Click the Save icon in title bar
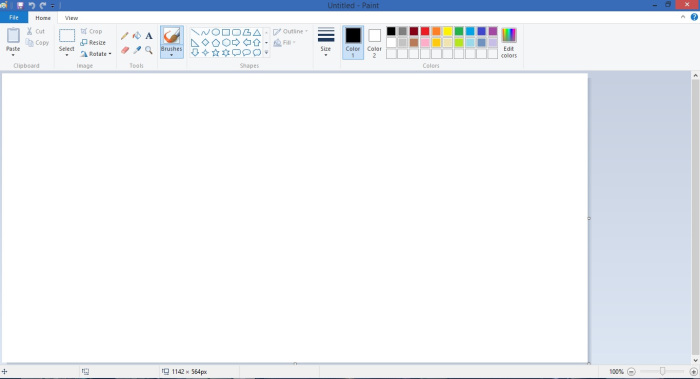This screenshot has height=379, width=700. (x=20, y=5)
